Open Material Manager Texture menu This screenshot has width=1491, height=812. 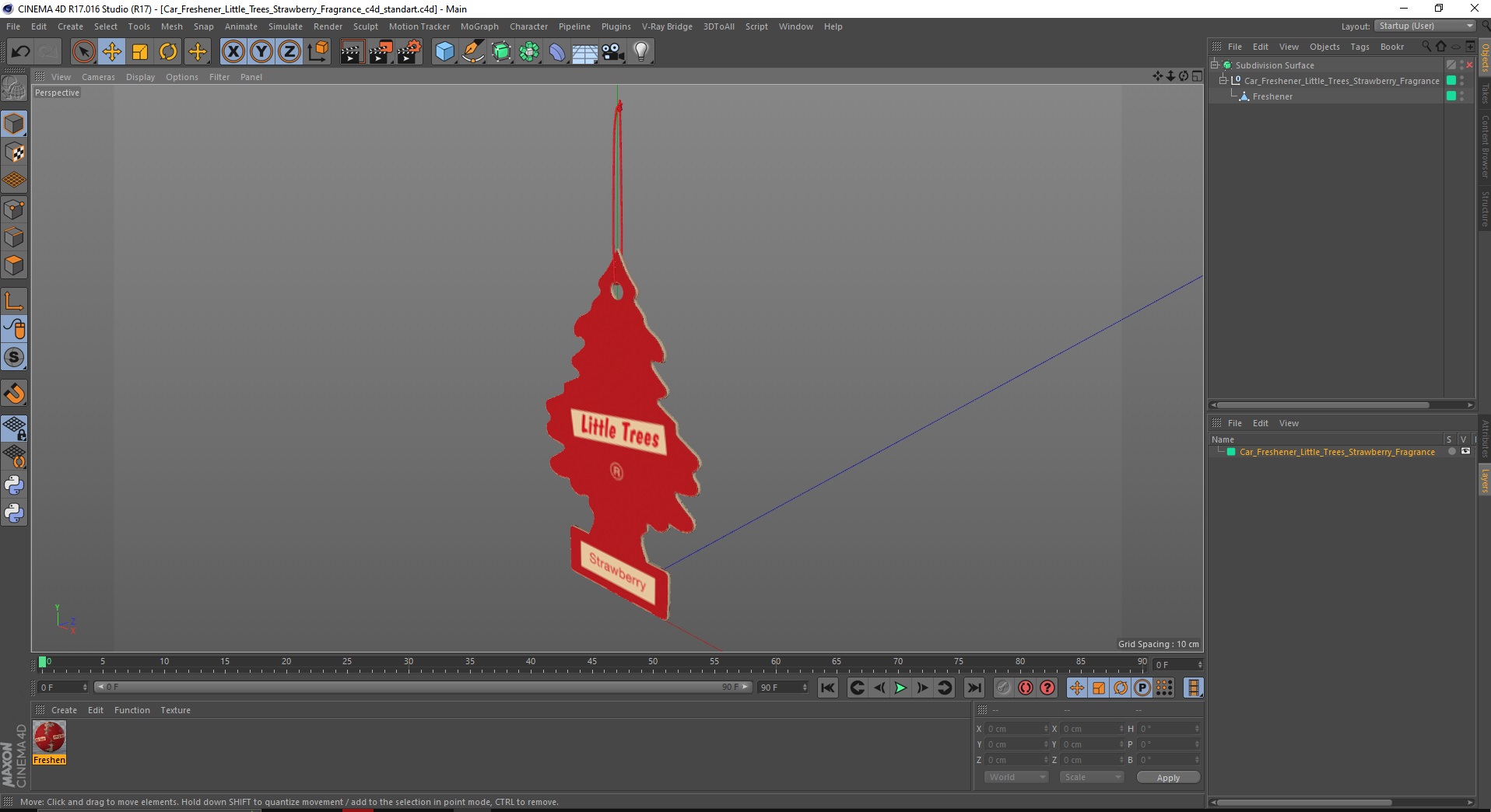(x=175, y=710)
